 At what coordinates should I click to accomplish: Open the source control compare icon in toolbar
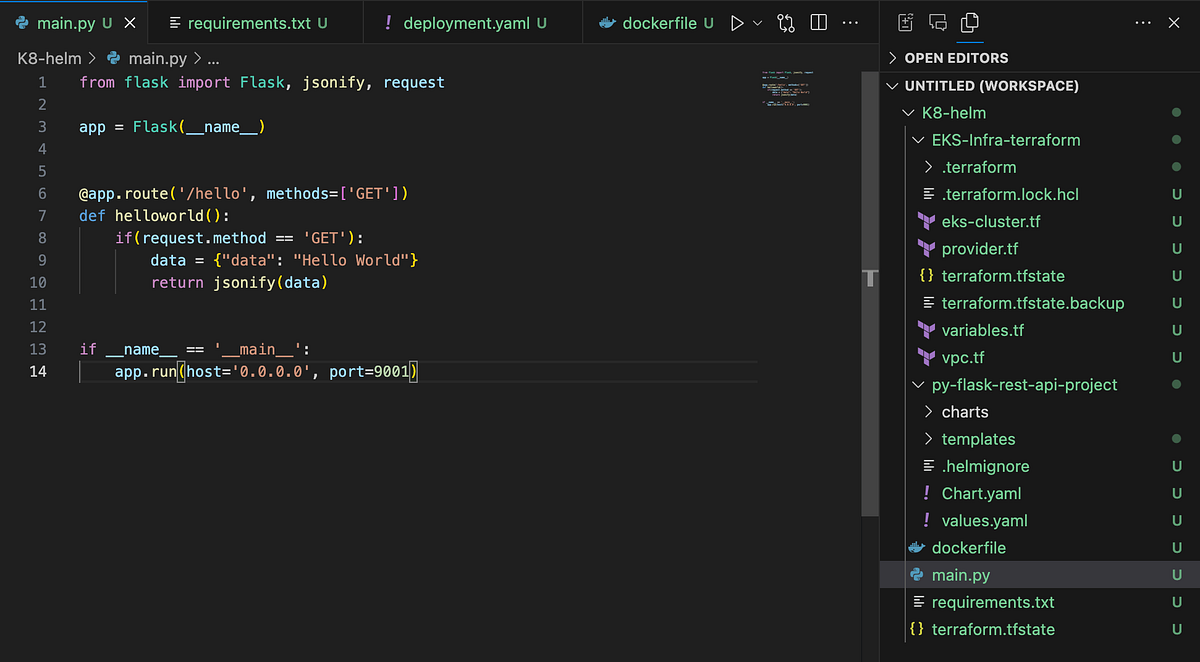(786, 21)
